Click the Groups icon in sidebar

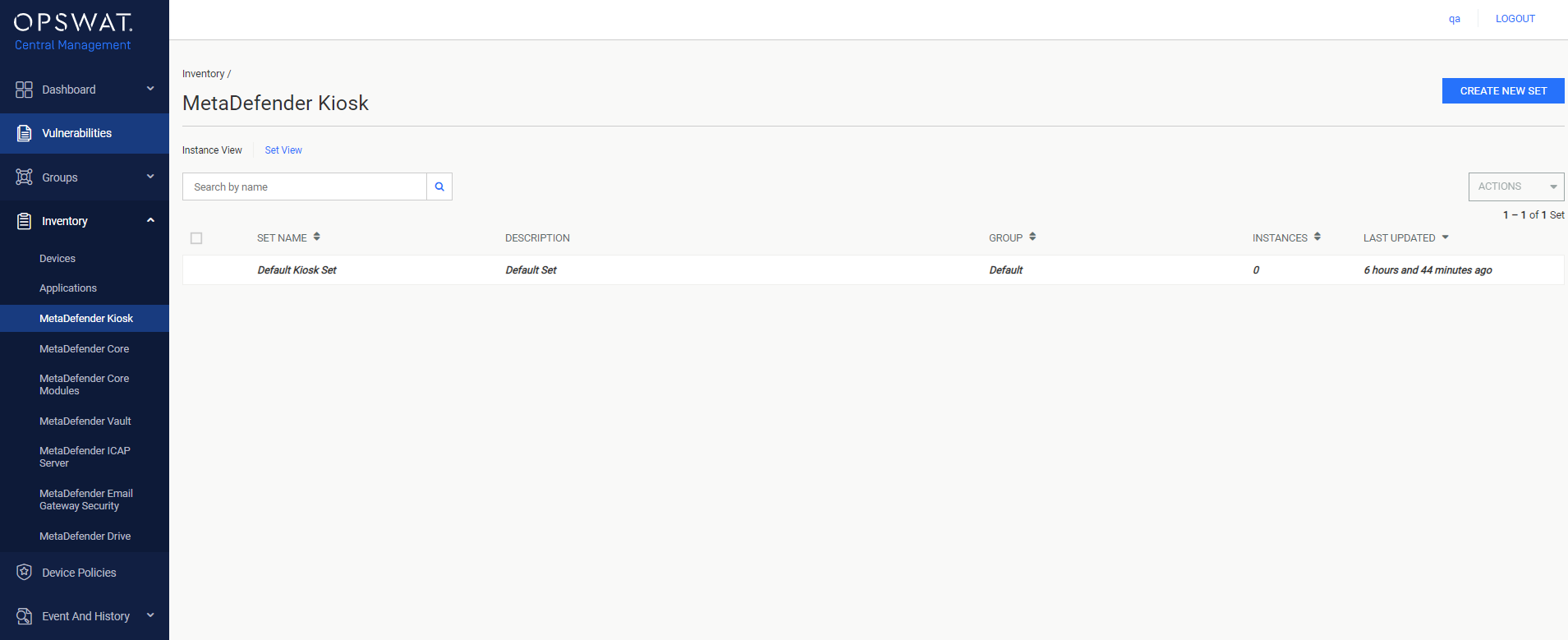point(24,177)
